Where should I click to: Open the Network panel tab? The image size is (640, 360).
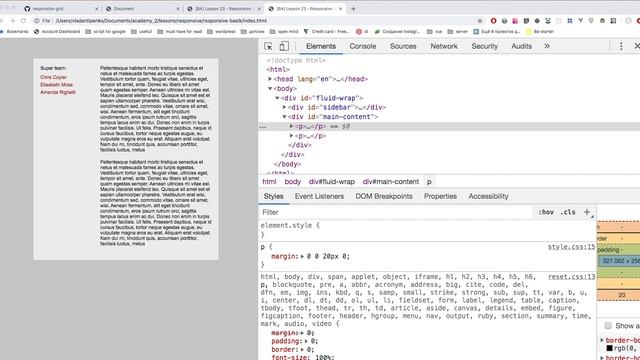[444, 46]
